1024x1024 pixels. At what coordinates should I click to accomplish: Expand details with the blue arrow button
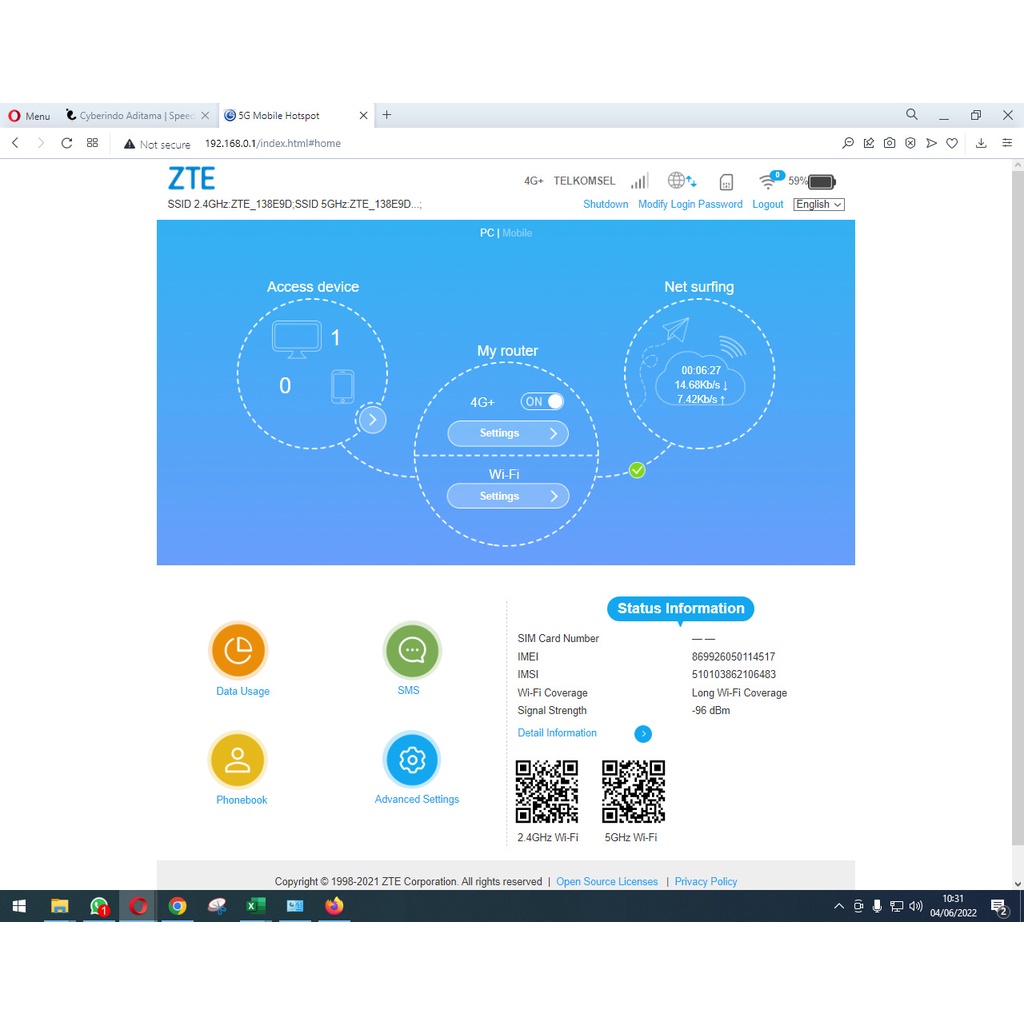click(643, 733)
